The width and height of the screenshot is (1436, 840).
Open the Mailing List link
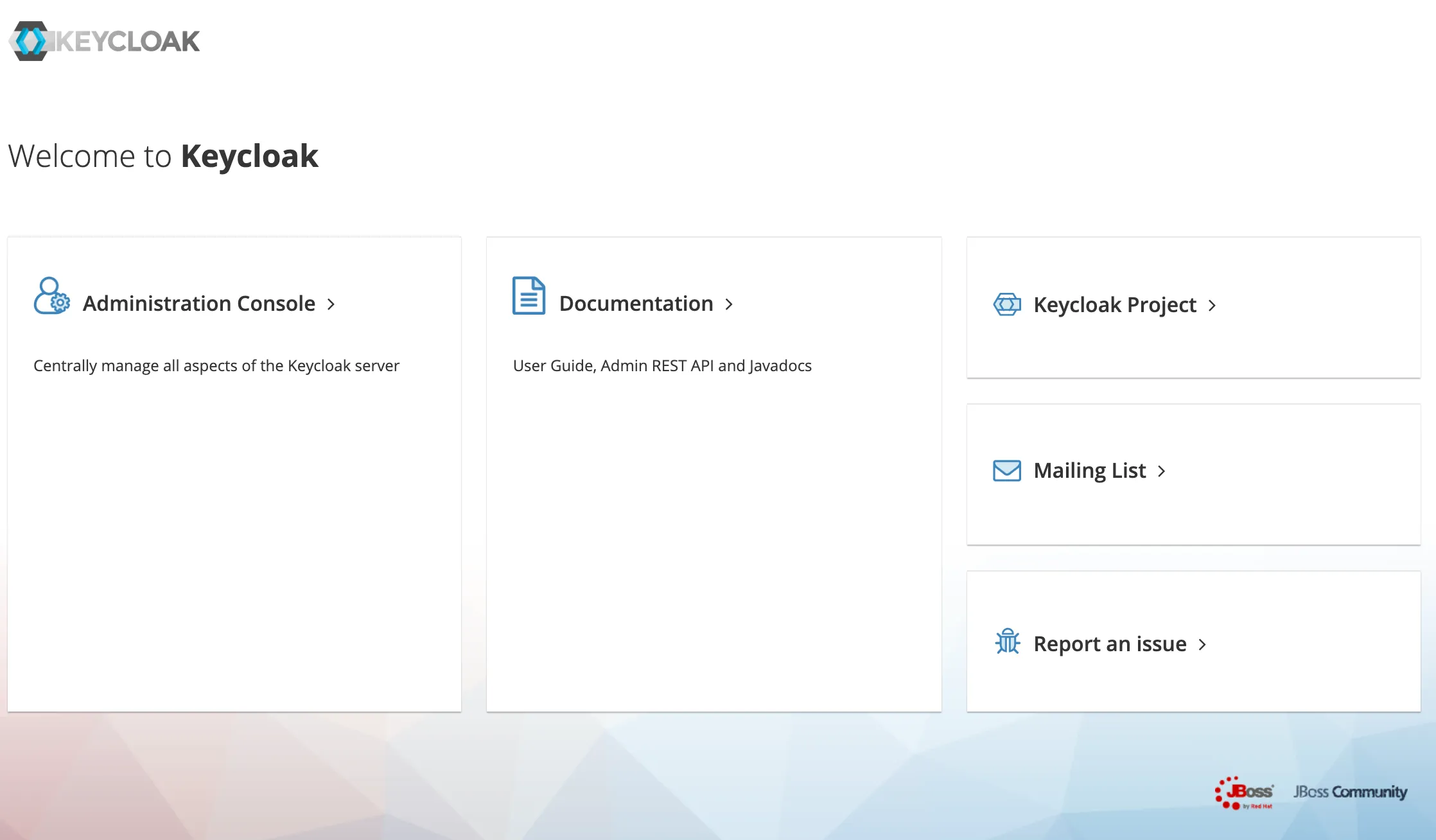[x=1089, y=471]
